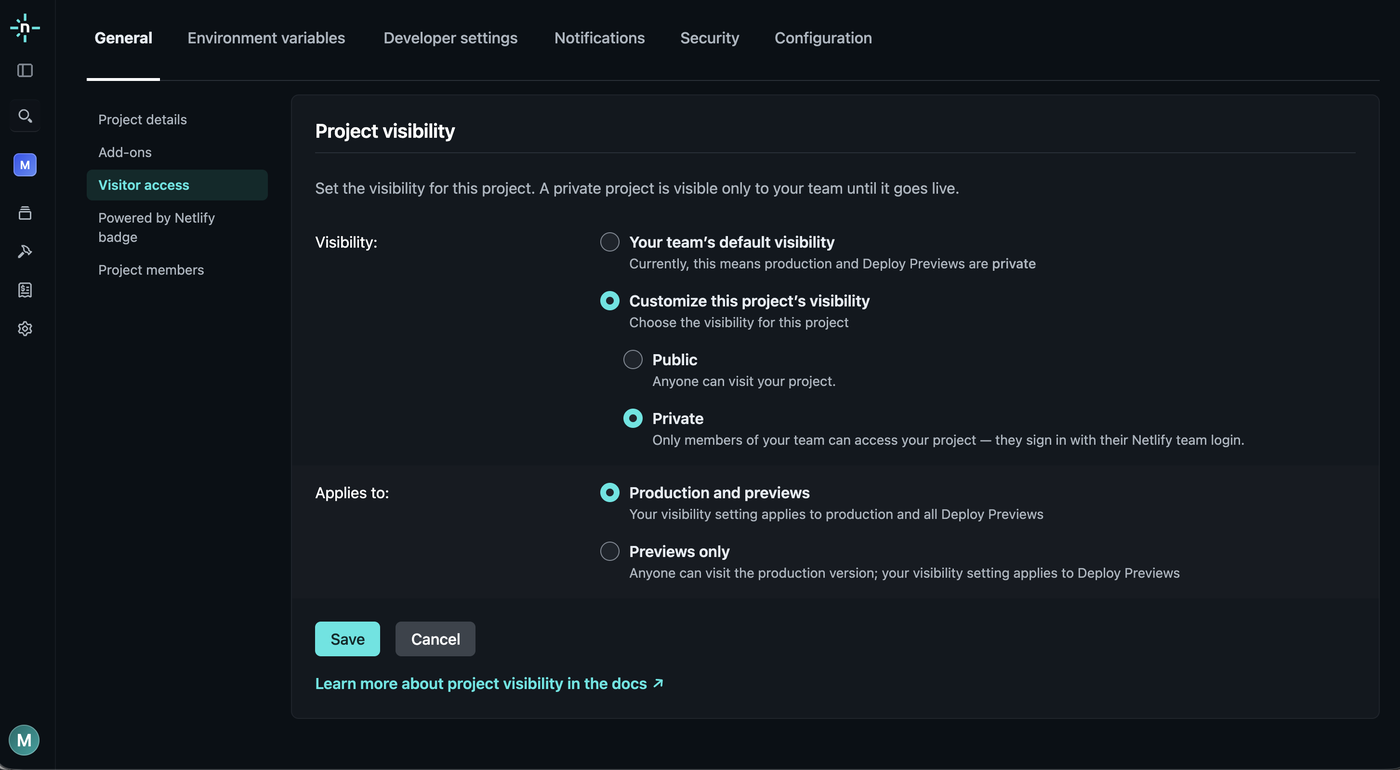This screenshot has width=1400, height=770.
Task: Open the project visibility docs link
Action: 489,684
